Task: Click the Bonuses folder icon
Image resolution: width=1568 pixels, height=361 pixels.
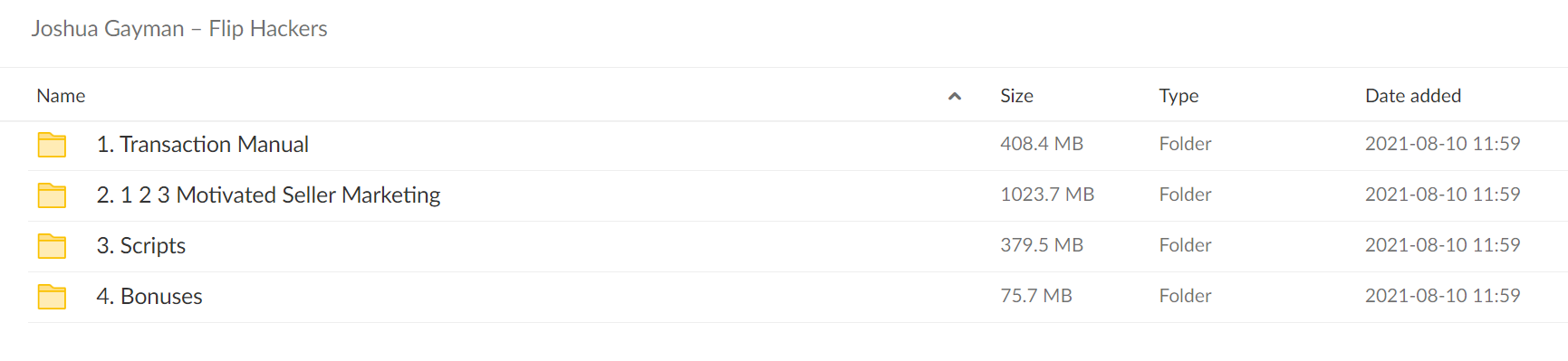Action: click(x=52, y=297)
